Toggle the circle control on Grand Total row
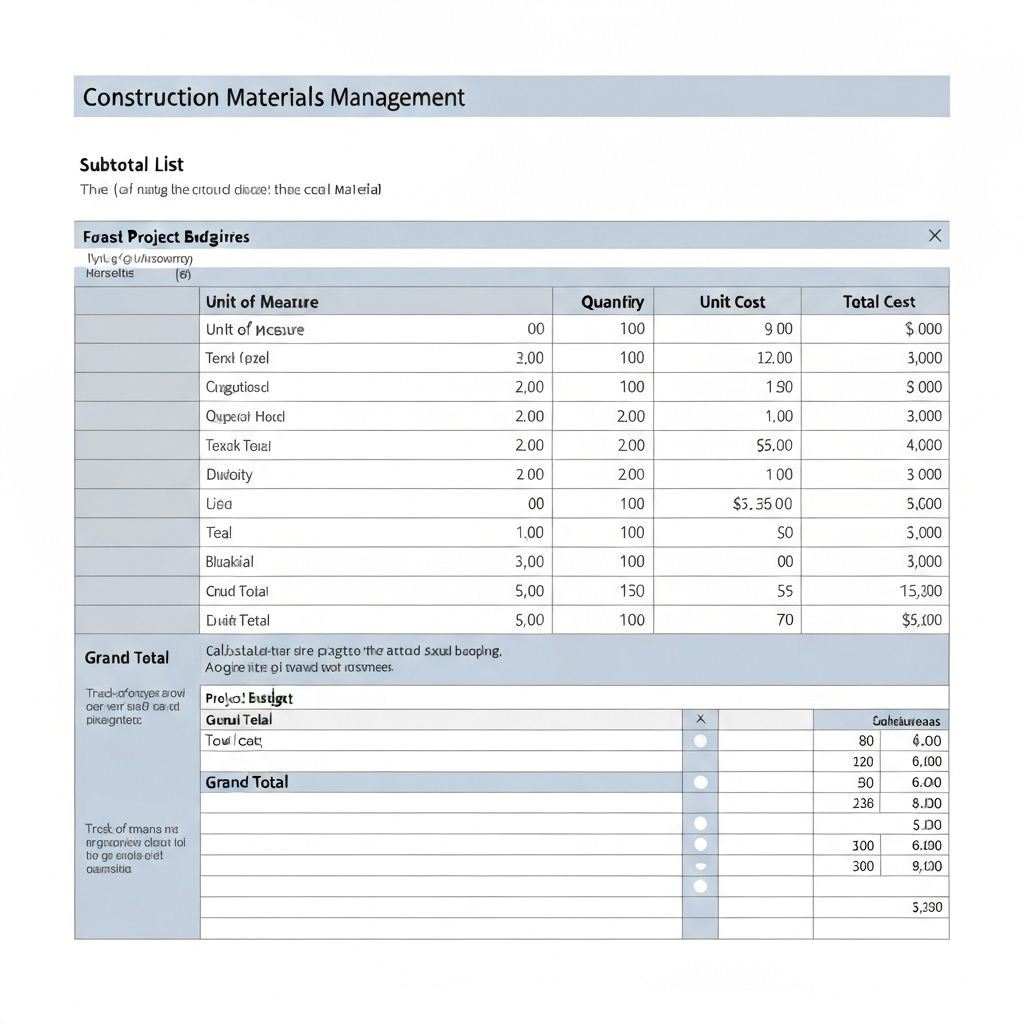Image resolution: width=1024 pixels, height=1024 pixels. tap(701, 782)
